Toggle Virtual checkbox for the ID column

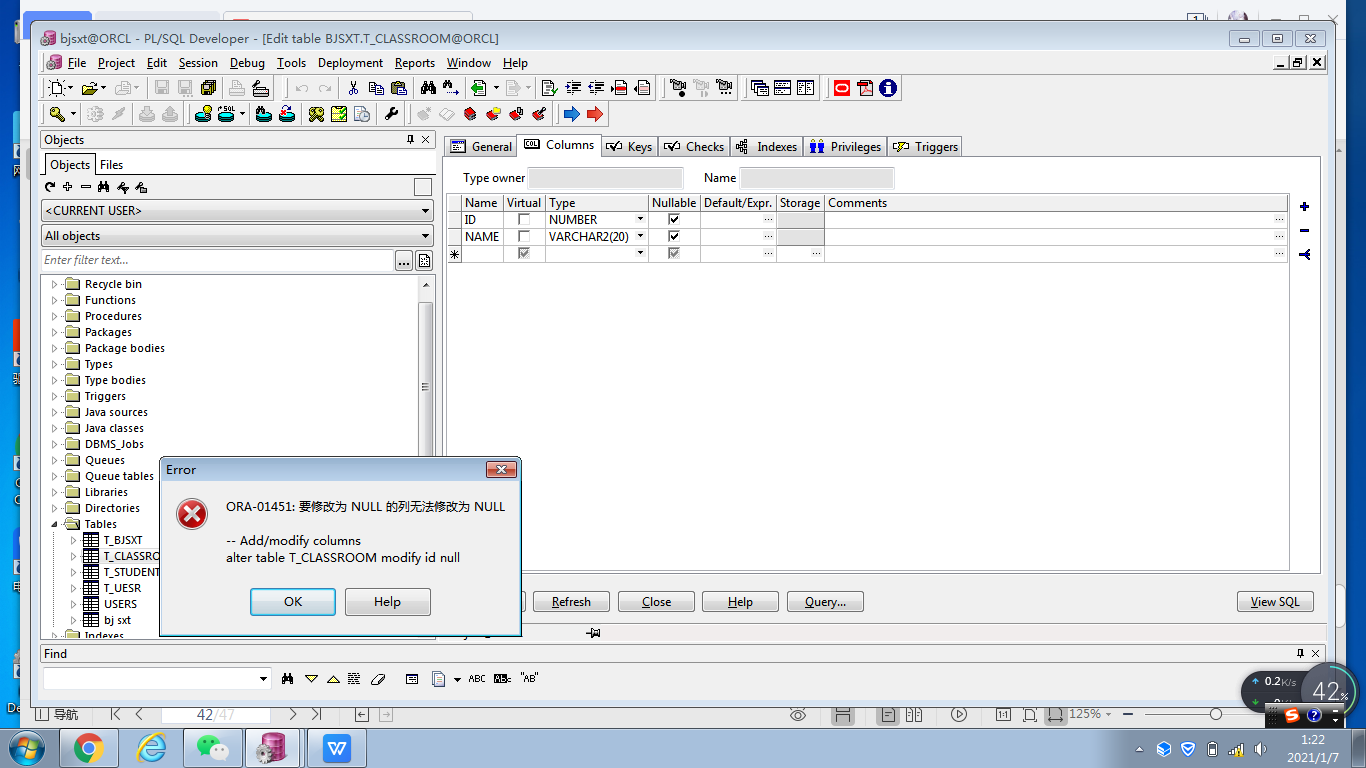pyautogui.click(x=524, y=220)
